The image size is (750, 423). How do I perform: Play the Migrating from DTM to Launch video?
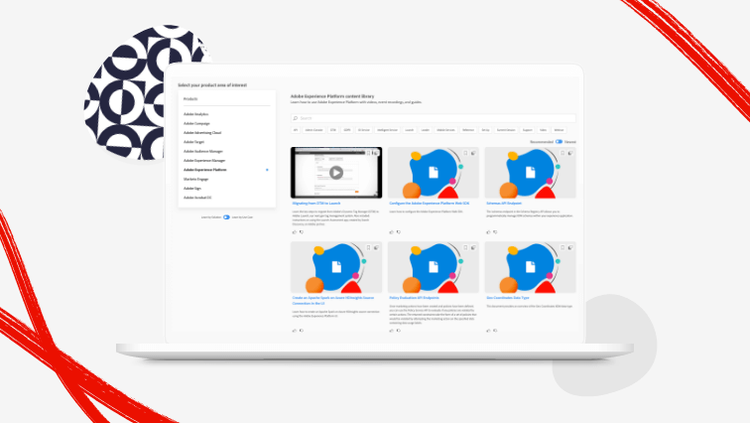click(336, 172)
